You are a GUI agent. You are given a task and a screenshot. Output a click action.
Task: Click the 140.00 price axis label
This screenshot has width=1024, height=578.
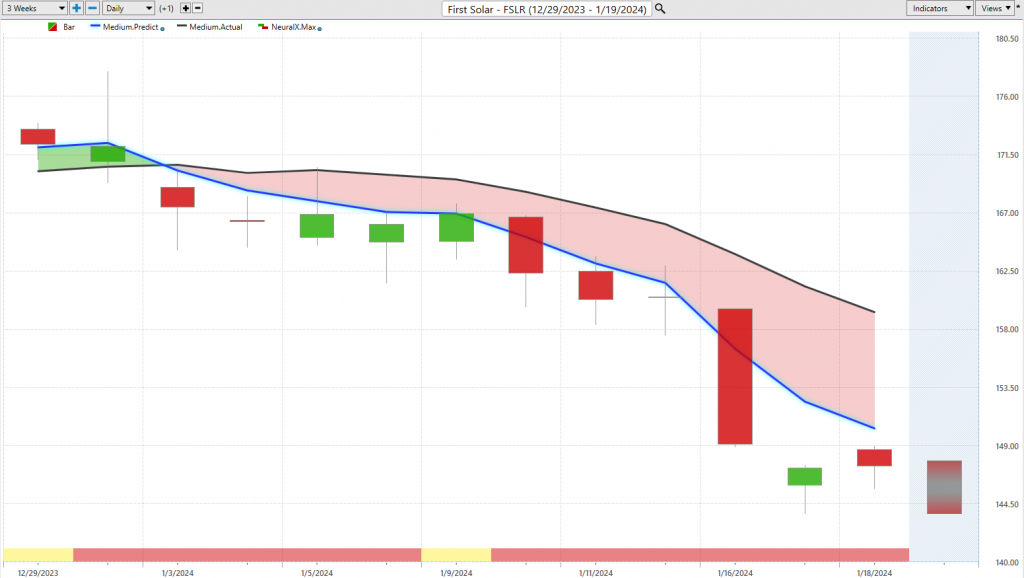[x=1006, y=562]
